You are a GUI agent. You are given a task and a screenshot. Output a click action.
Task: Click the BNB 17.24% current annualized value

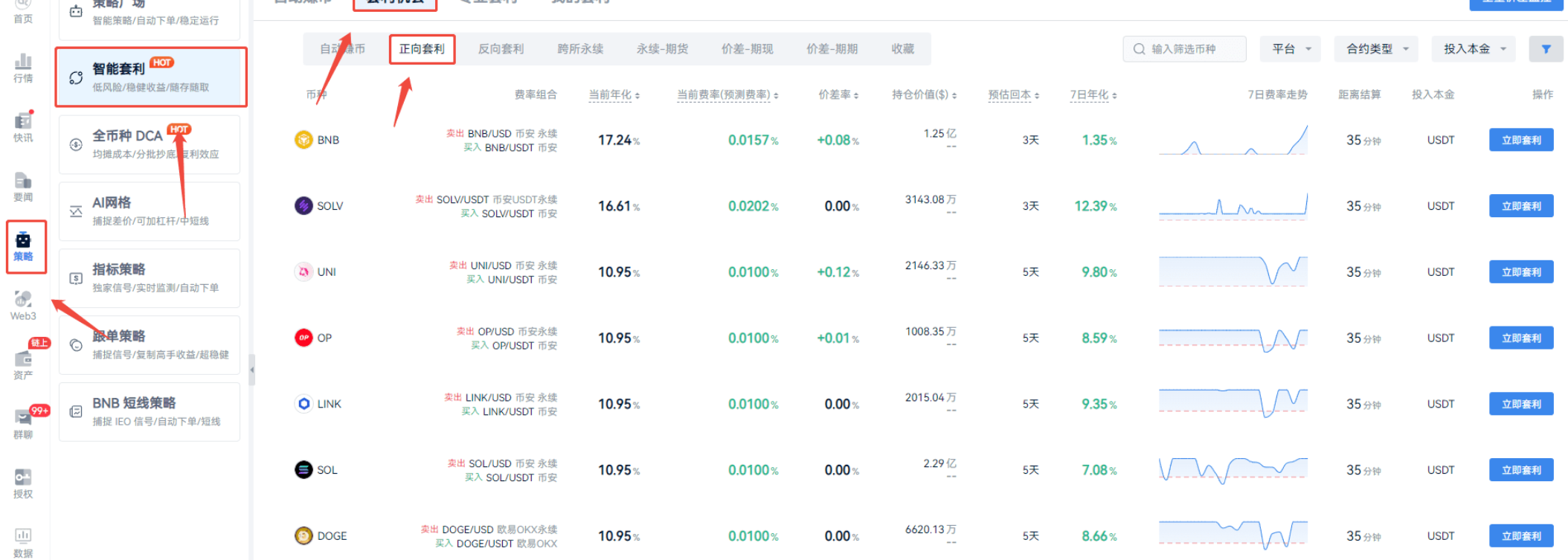tap(619, 140)
